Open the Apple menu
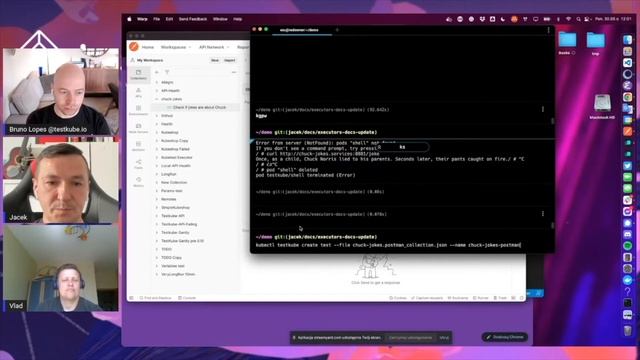The height and width of the screenshot is (360, 640). click(x=130, y=19)
